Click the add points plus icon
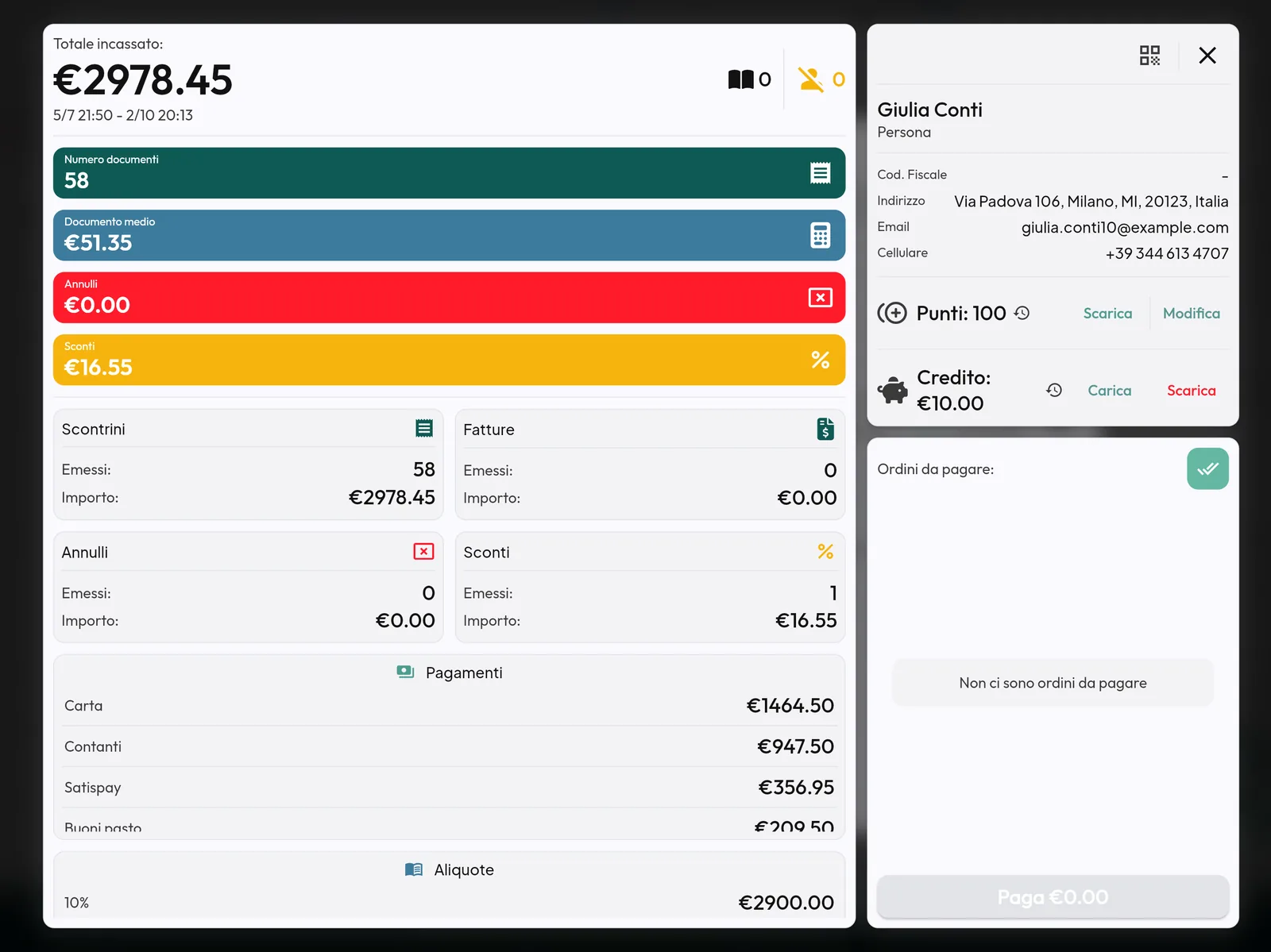 click(x=892, y=313)
